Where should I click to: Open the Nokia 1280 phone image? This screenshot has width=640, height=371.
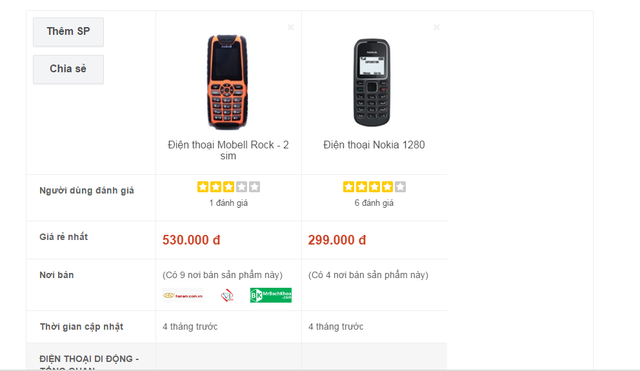(372, 82)
